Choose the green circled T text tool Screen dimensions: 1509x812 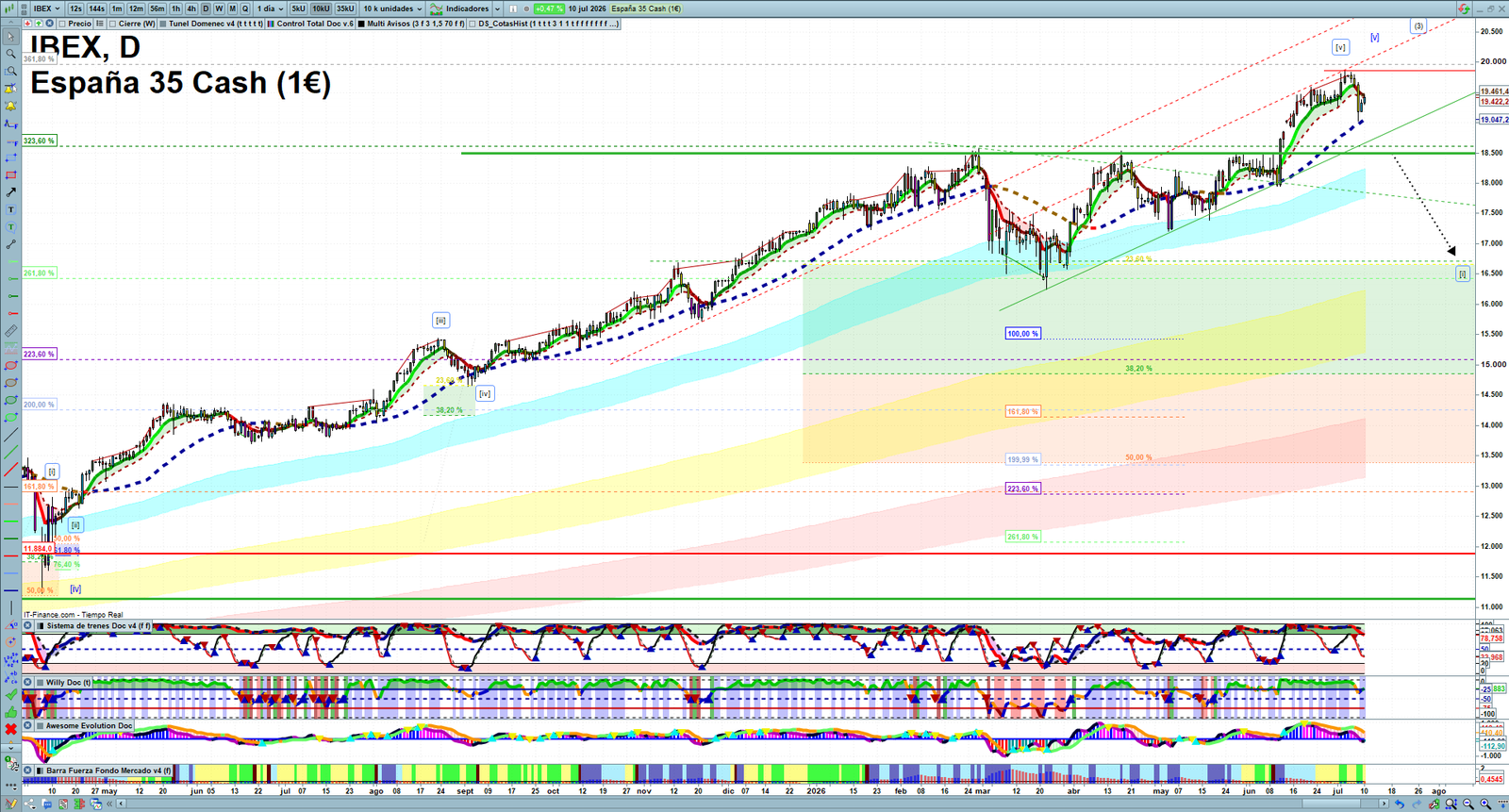tap(10, 227)
